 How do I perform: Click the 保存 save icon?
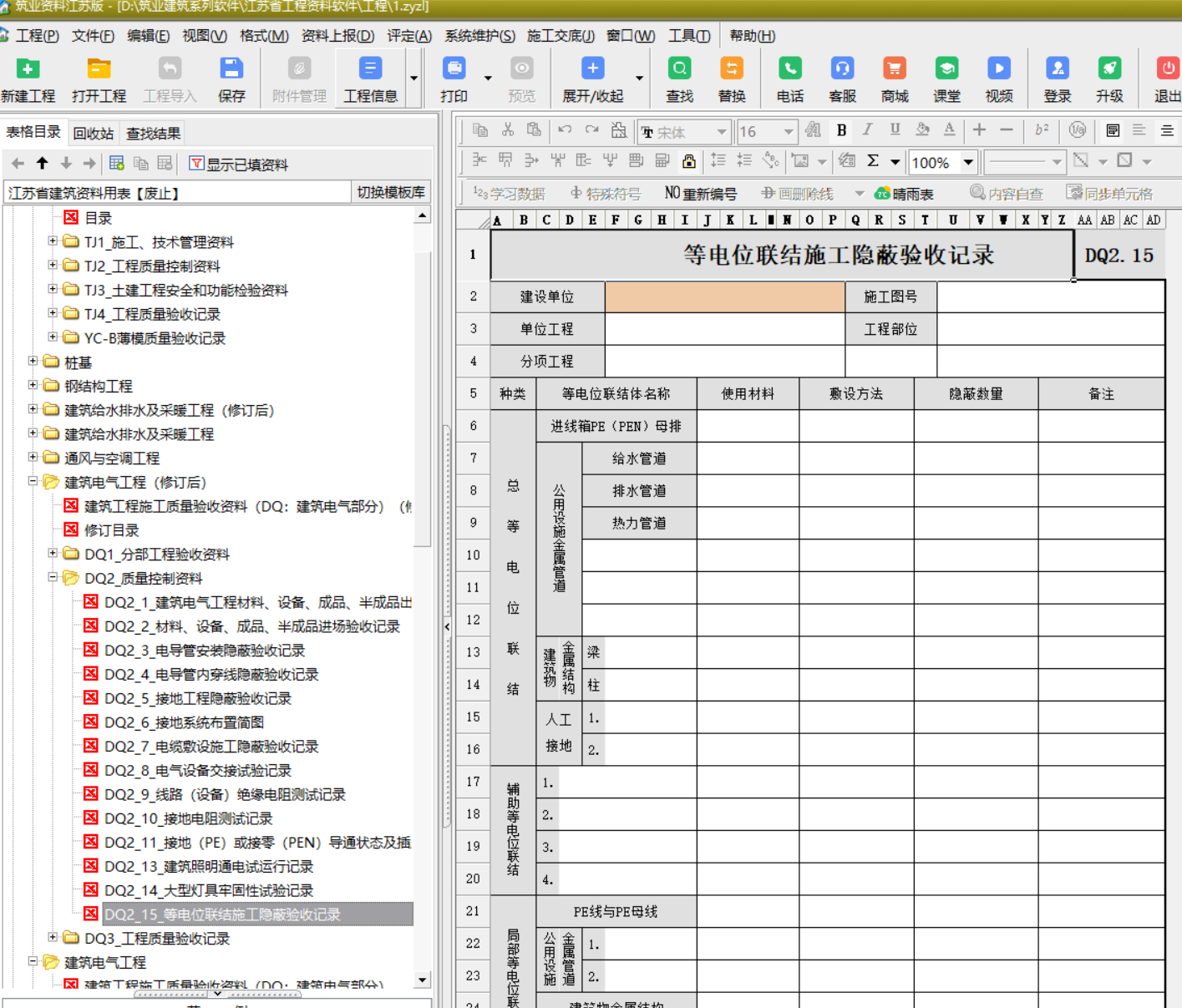(231, 80)
